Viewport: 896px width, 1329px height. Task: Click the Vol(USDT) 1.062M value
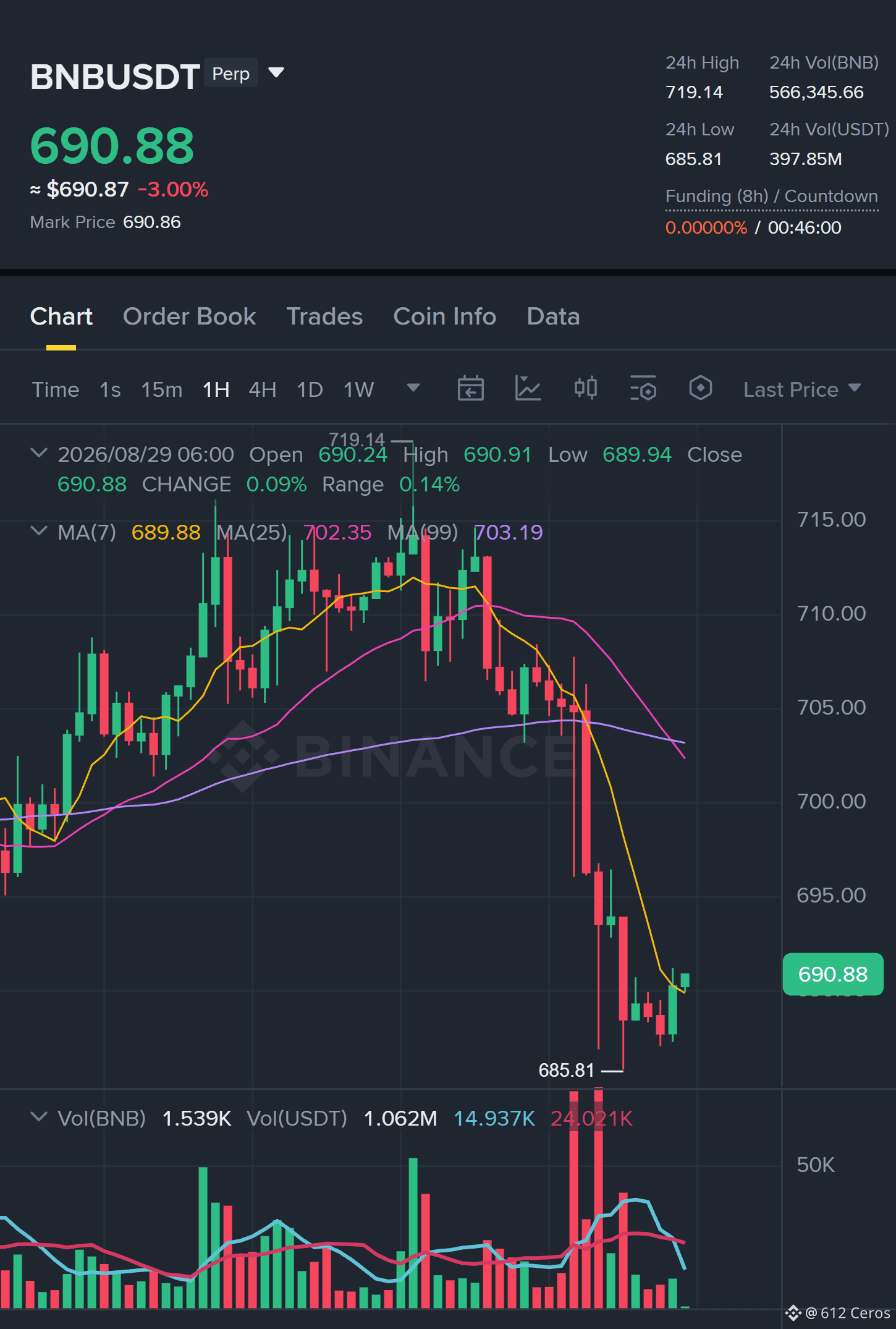click(400, 1118)
